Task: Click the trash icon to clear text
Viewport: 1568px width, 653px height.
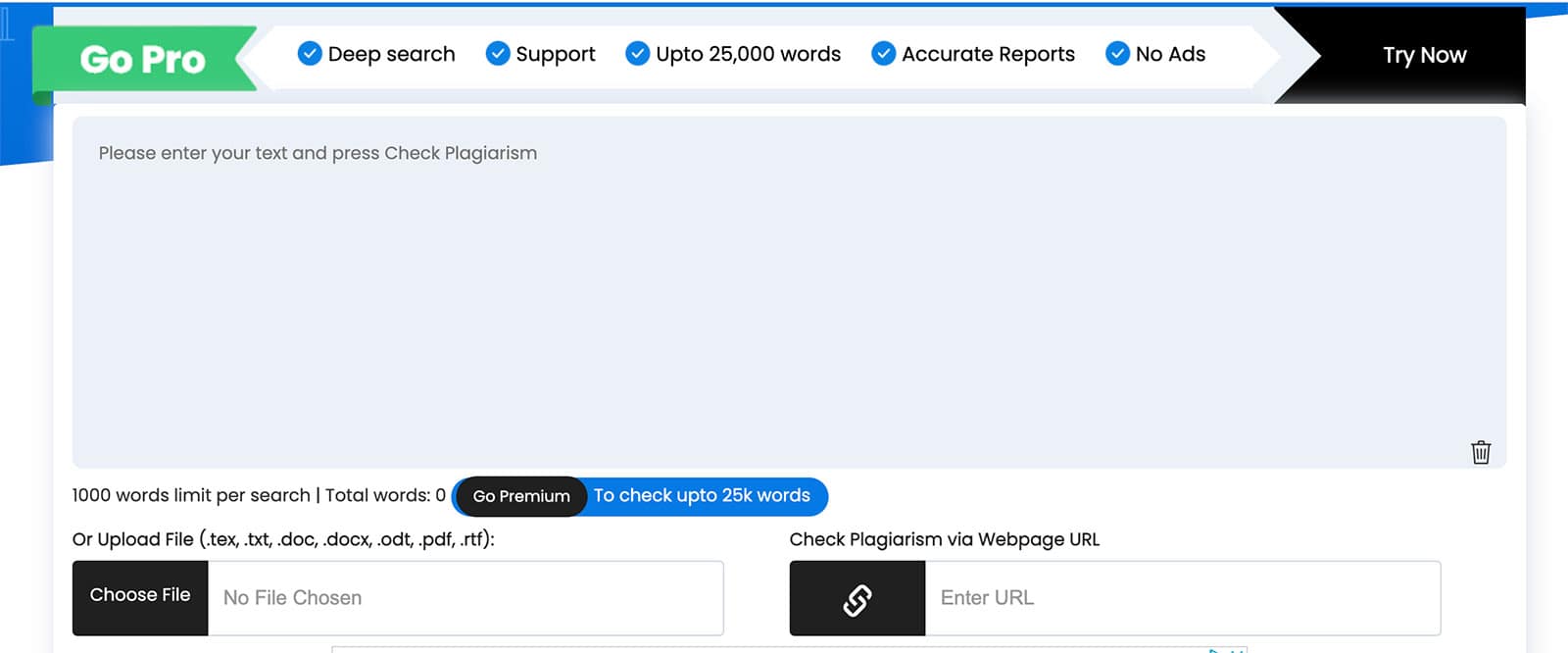Action: [1481, 452]
